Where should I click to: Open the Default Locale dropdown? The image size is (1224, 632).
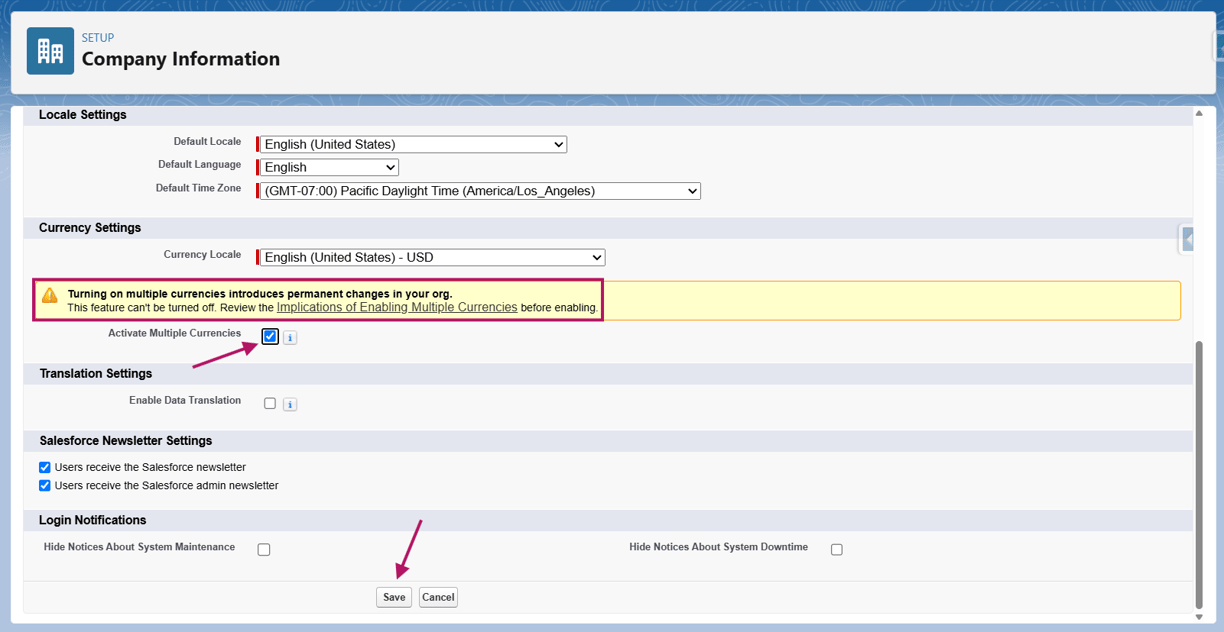413,144
